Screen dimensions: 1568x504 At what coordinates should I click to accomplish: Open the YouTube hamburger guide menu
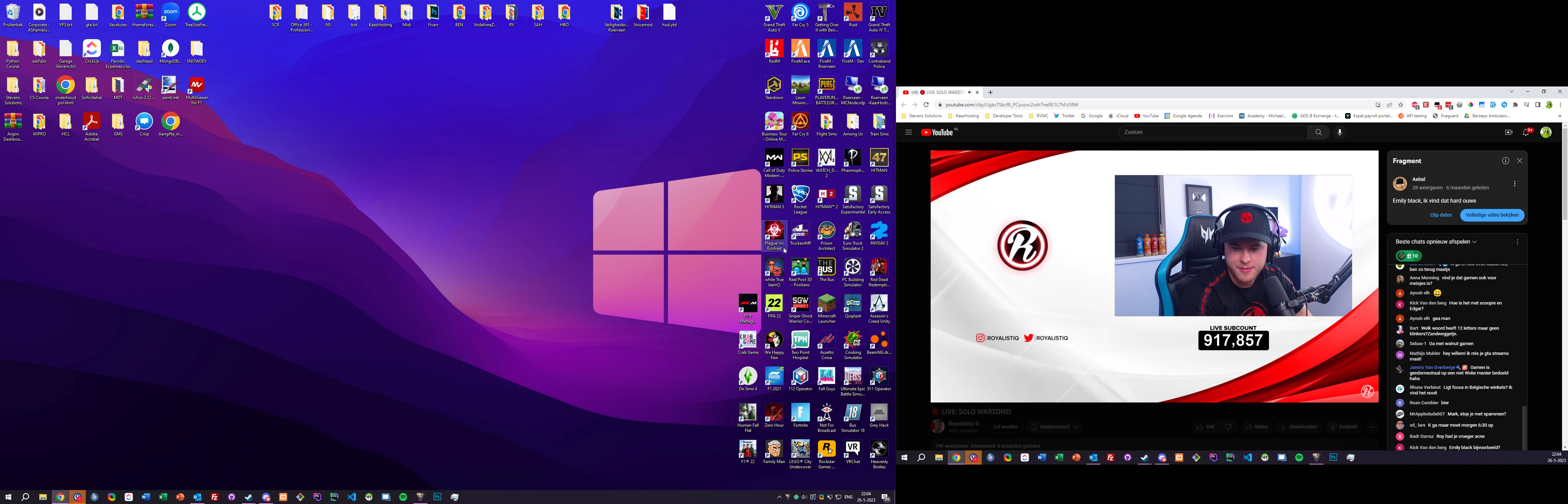(x=908, y=132)
